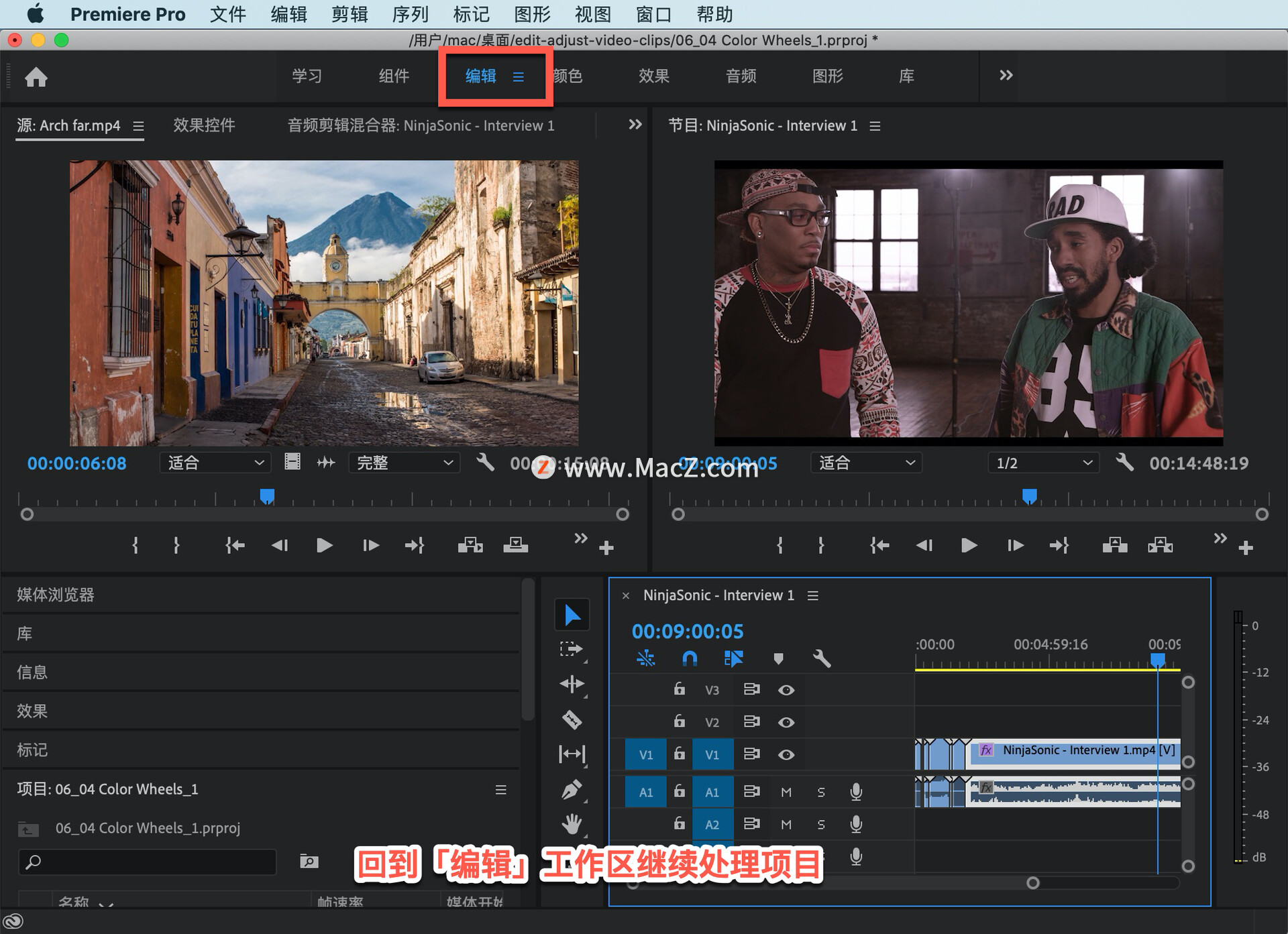Open timeline display settings wrench

(x=822, y=658)
